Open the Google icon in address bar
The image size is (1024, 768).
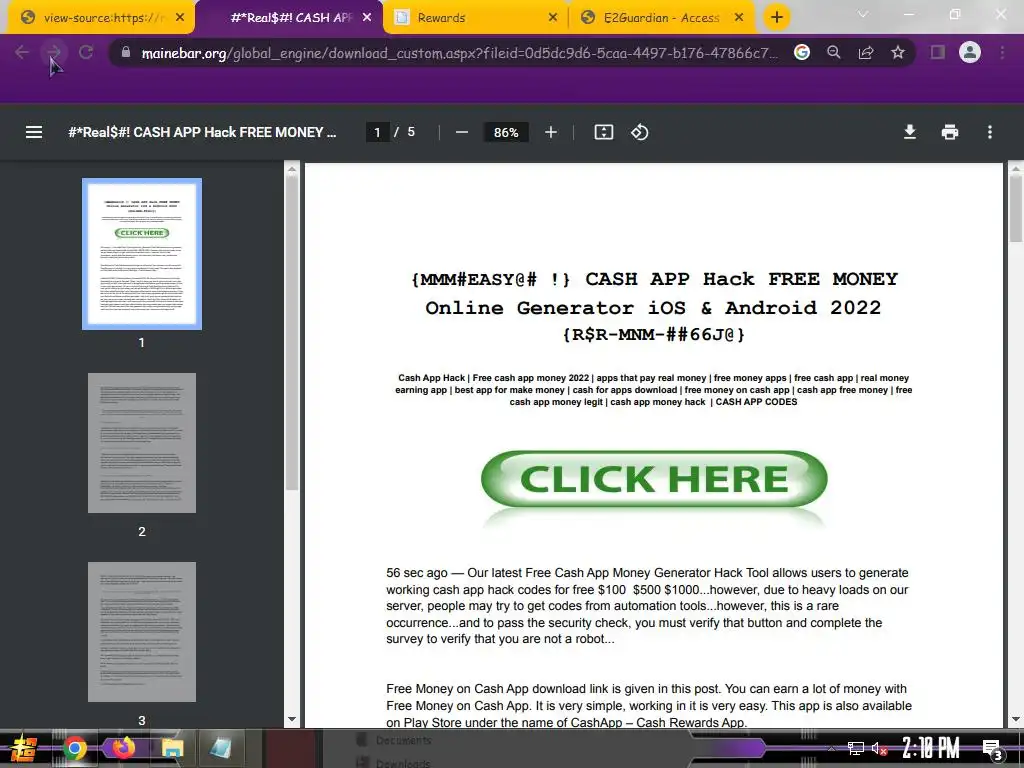(802, 52)
